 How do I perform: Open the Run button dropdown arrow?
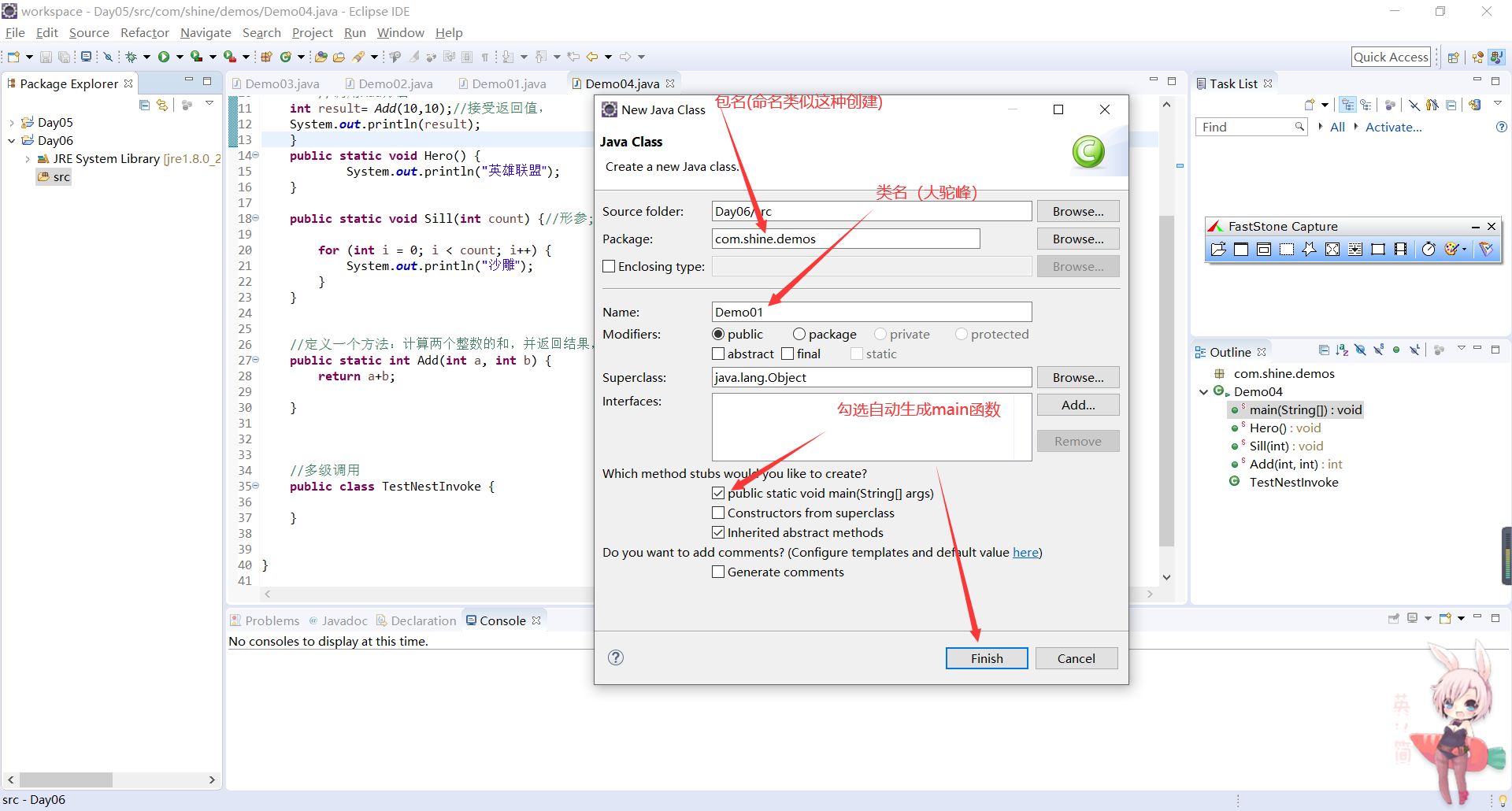coord(180,57)
